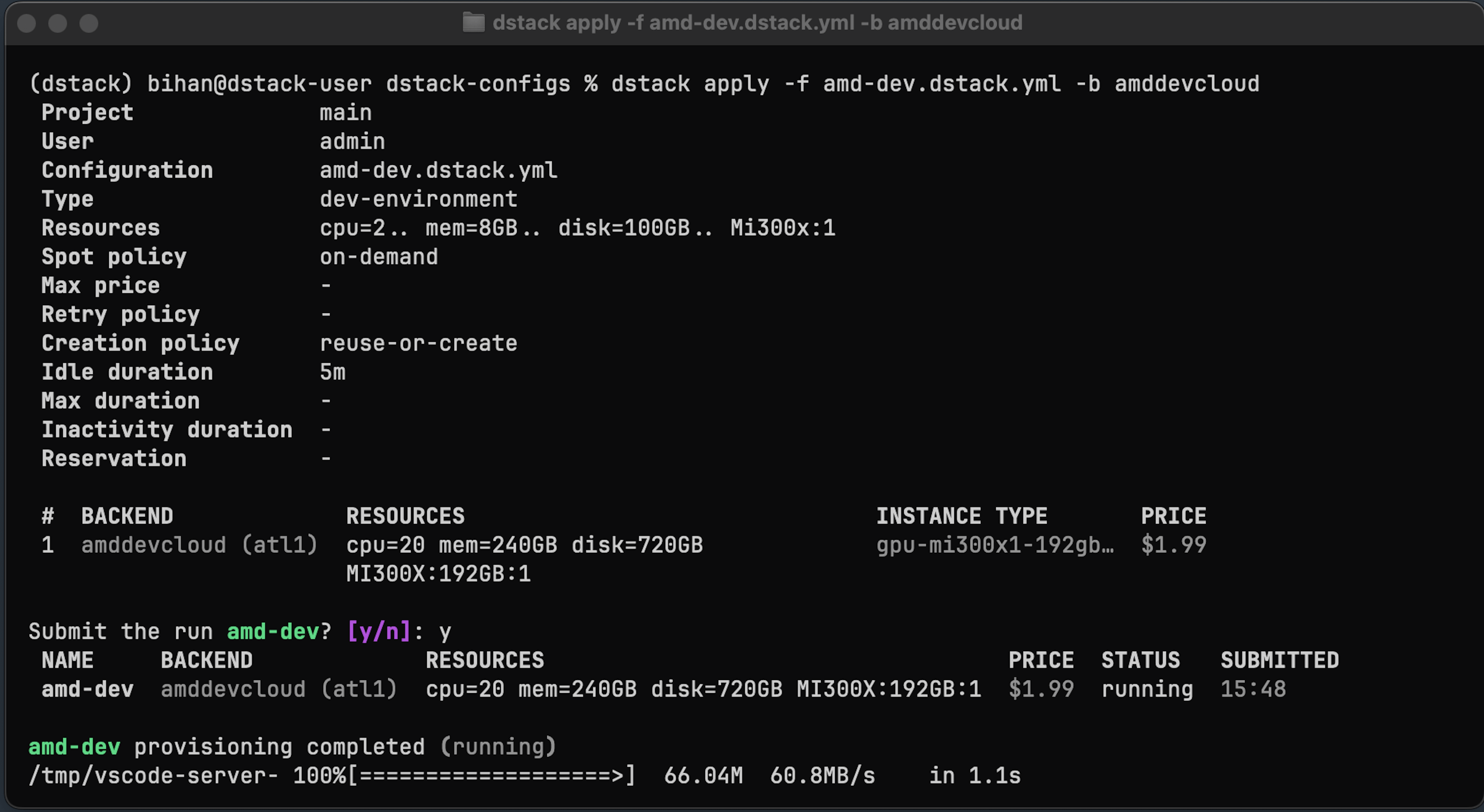Click the INSTANCE TYPE column header
This screenshot has width=1484, height=812.
(x=961, y=516)
